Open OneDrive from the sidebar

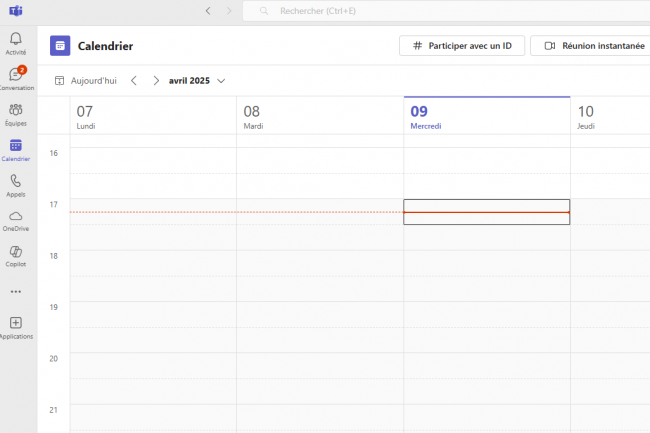pyautogui.click(x=15, y=220)
